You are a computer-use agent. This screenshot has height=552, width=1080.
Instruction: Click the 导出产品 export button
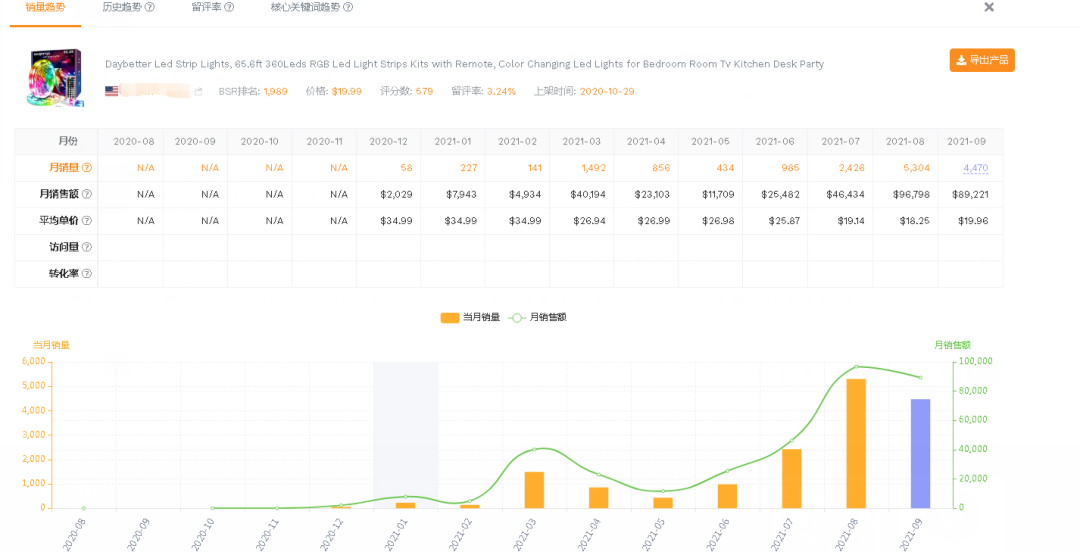[982, 60]
